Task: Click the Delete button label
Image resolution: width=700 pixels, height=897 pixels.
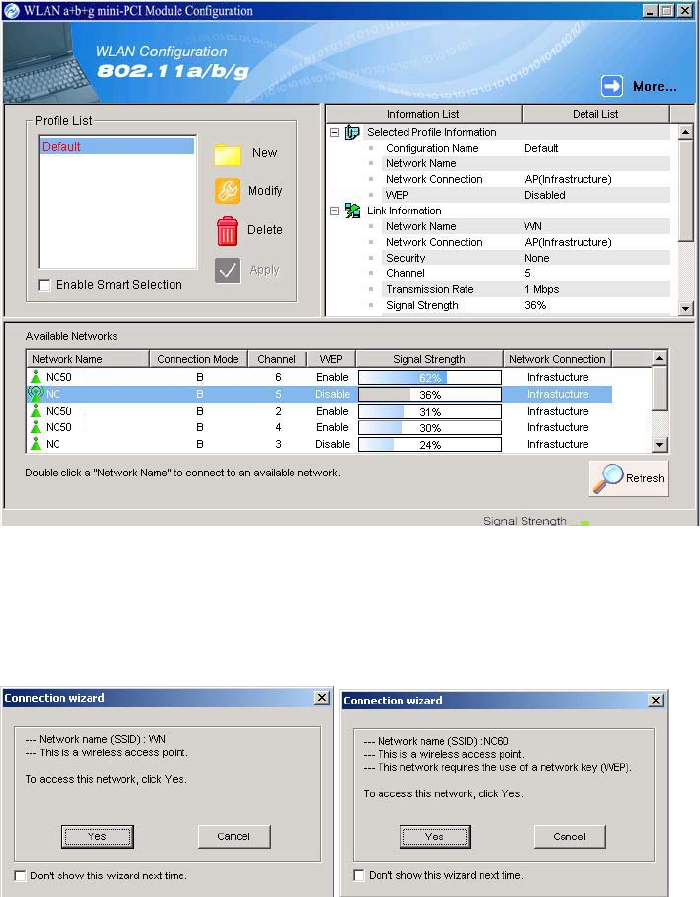Action: pos(265,229)
